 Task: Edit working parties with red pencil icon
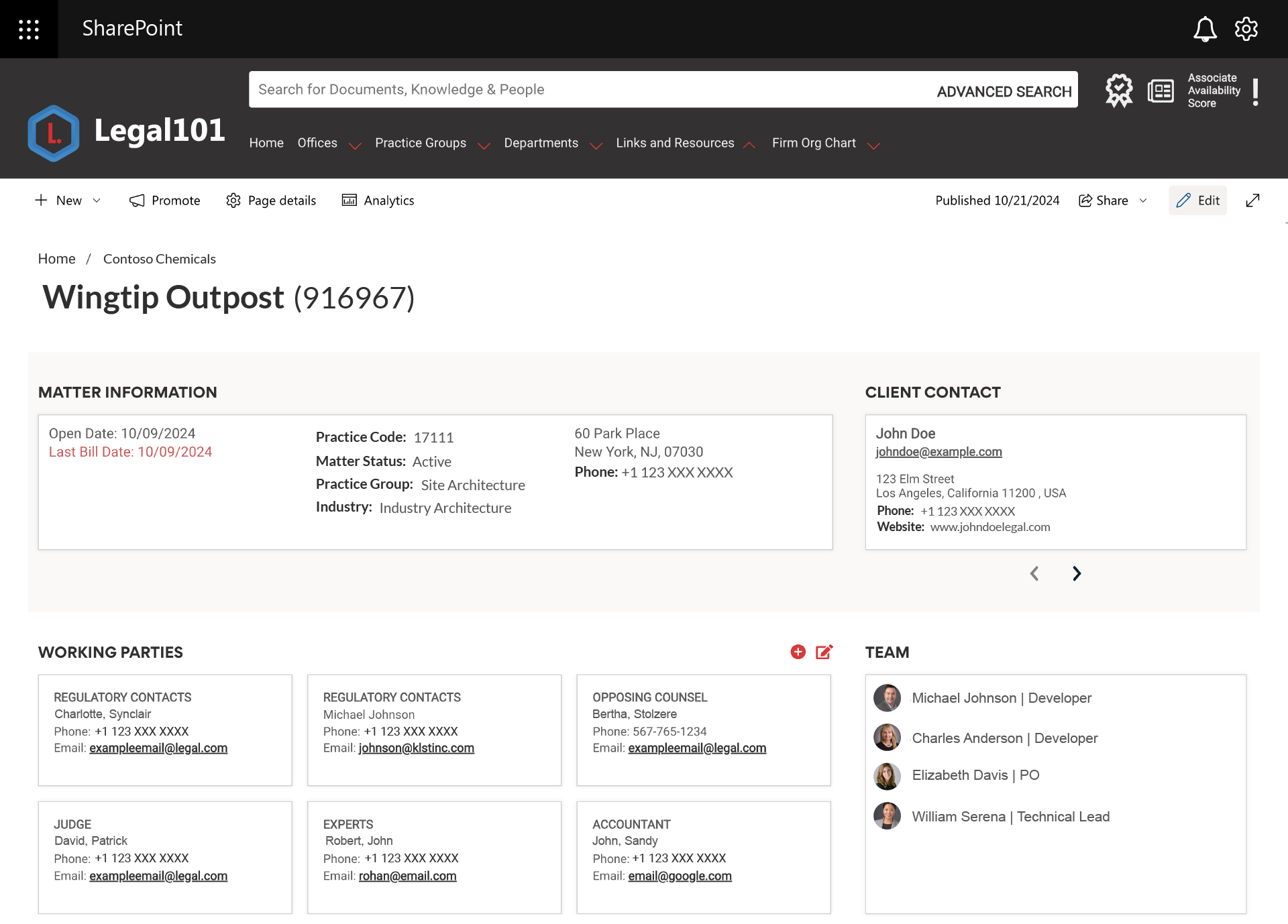click(824, 652)
